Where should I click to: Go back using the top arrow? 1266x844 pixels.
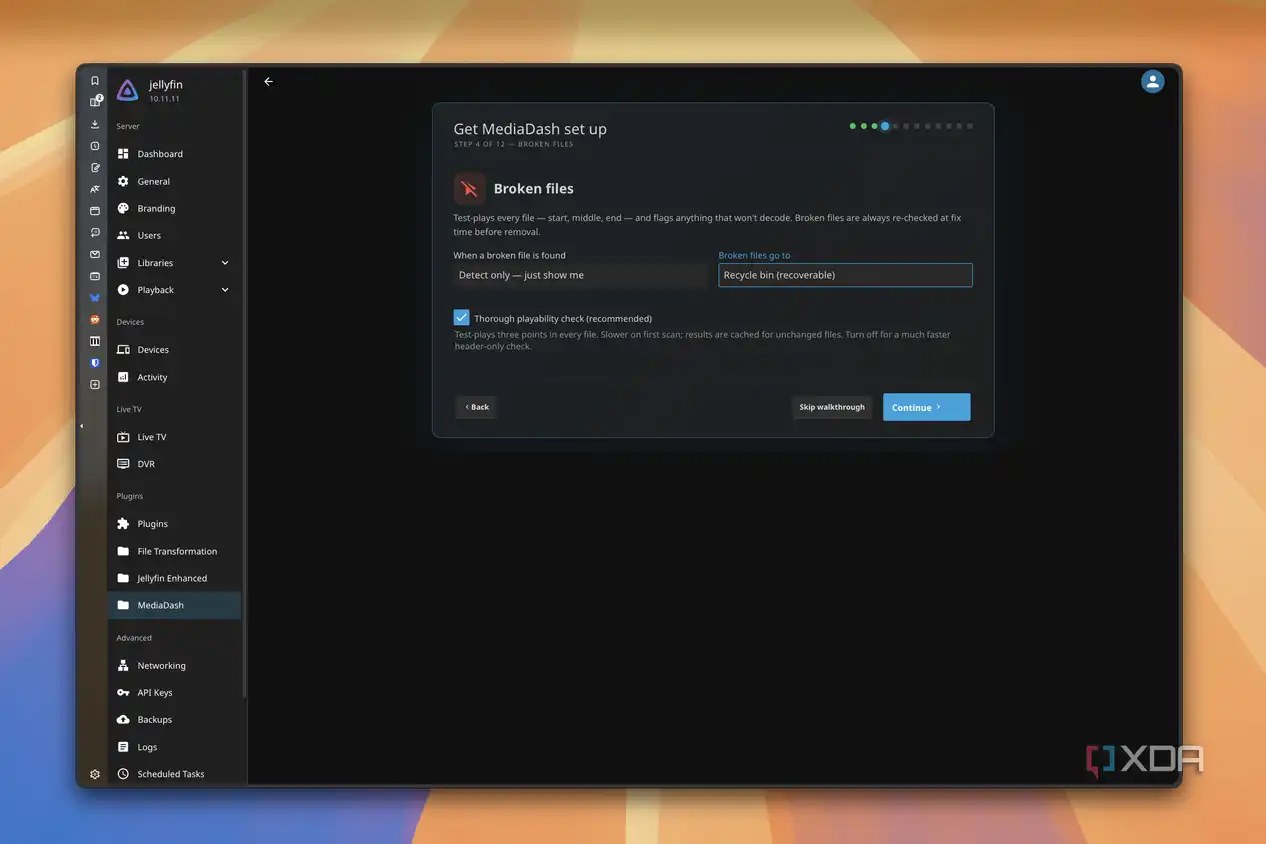click(x=268, y=82)
